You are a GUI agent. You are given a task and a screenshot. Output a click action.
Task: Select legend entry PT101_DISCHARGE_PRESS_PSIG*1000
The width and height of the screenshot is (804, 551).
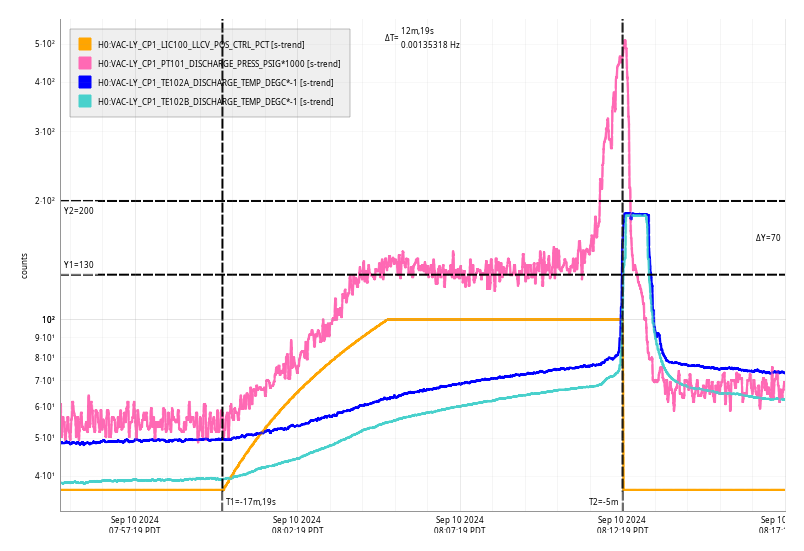tap(219, 64)
